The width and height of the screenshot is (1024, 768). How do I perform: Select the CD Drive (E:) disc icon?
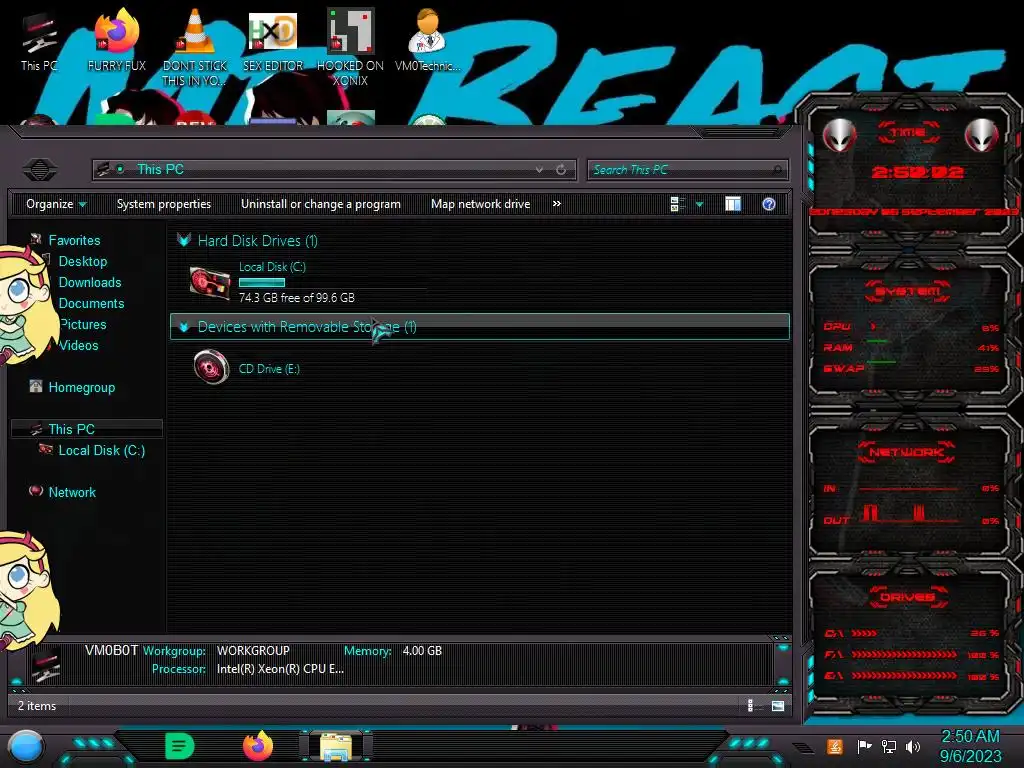tap(211, 367)
